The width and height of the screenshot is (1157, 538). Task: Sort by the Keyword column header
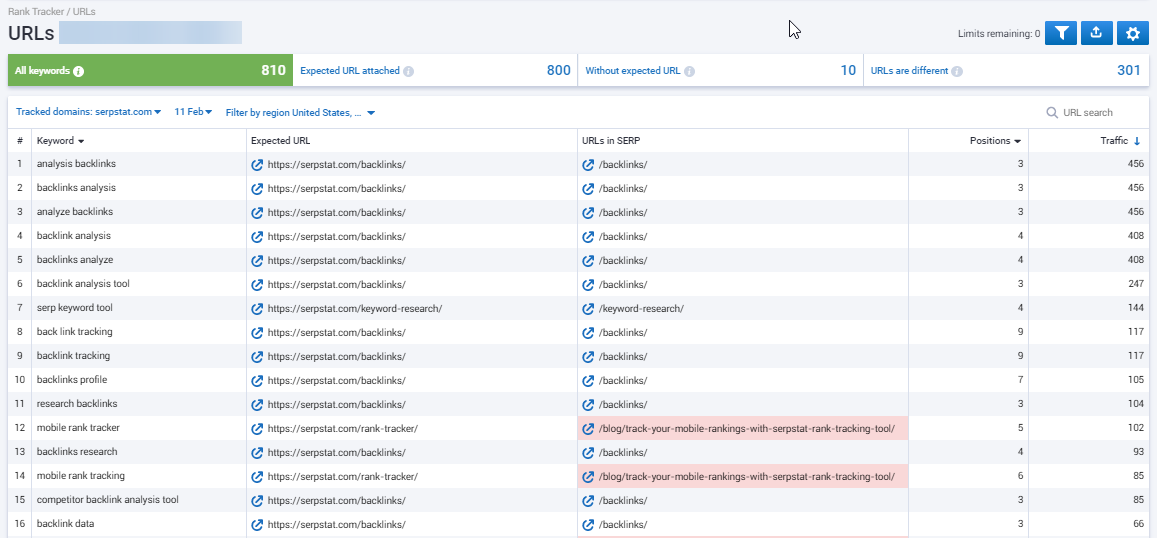(61, 141)
